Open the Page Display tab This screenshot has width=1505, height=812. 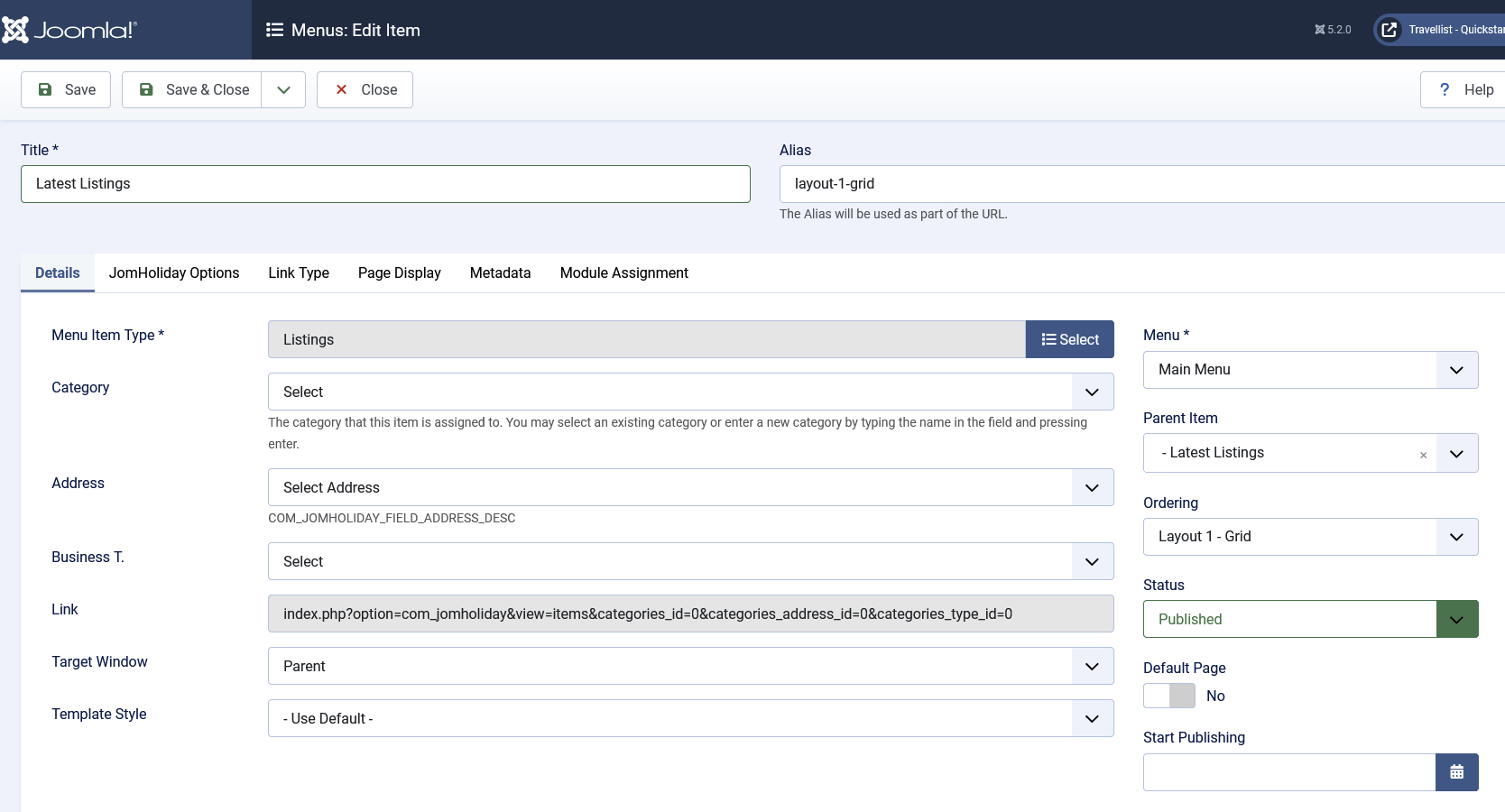(x=400, y=272)
